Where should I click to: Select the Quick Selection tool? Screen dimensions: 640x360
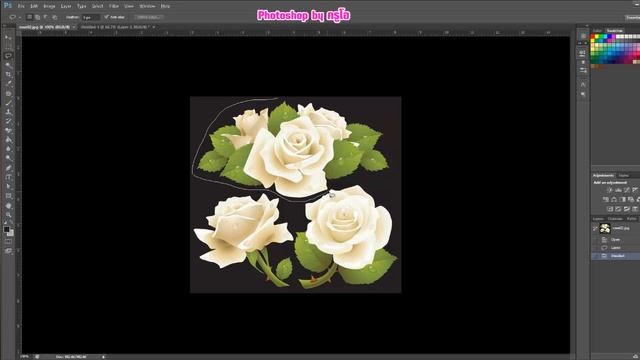tap(8, 65)
